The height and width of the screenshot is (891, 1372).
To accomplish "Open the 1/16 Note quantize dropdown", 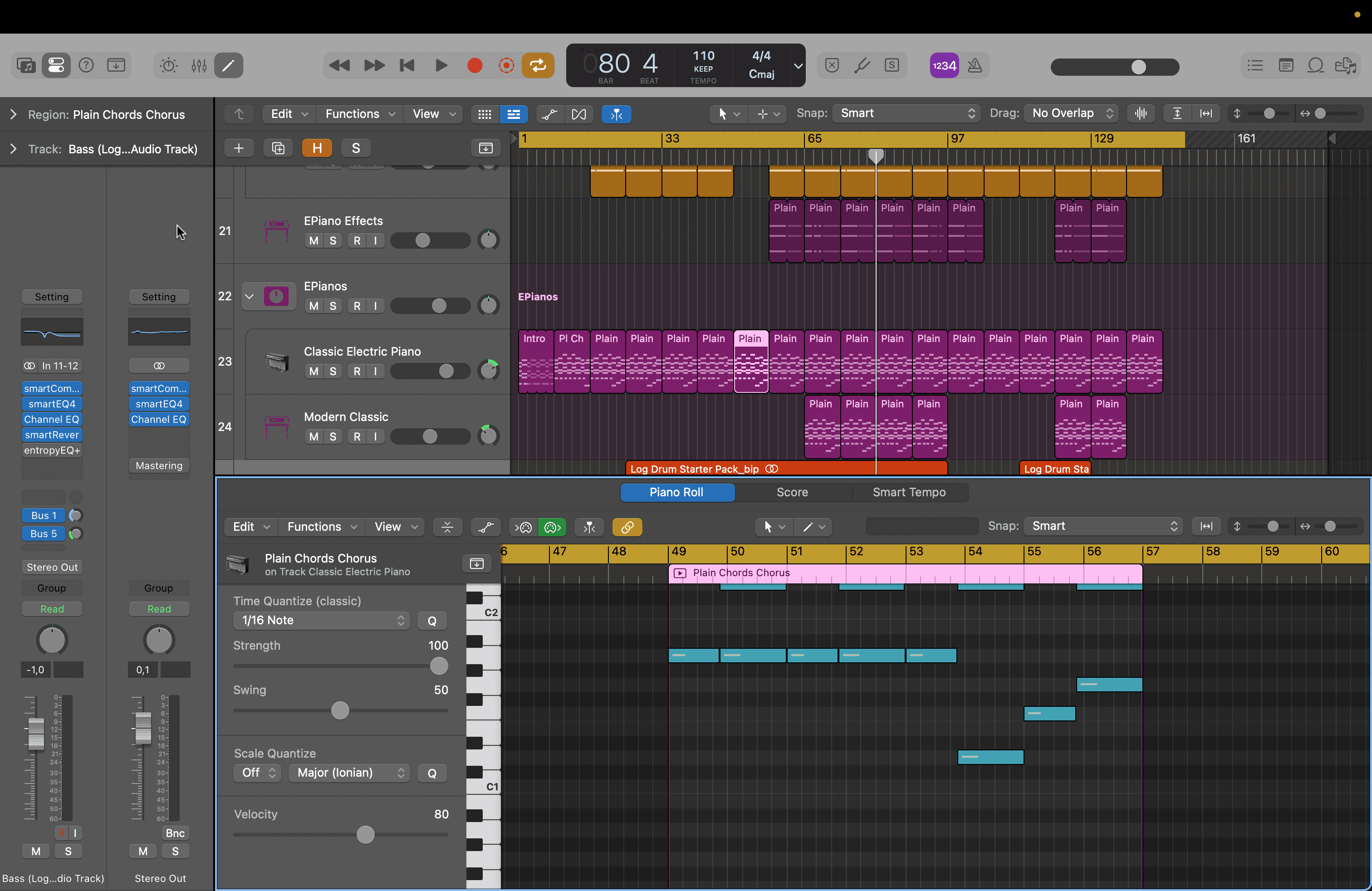I will coord(322,621).
